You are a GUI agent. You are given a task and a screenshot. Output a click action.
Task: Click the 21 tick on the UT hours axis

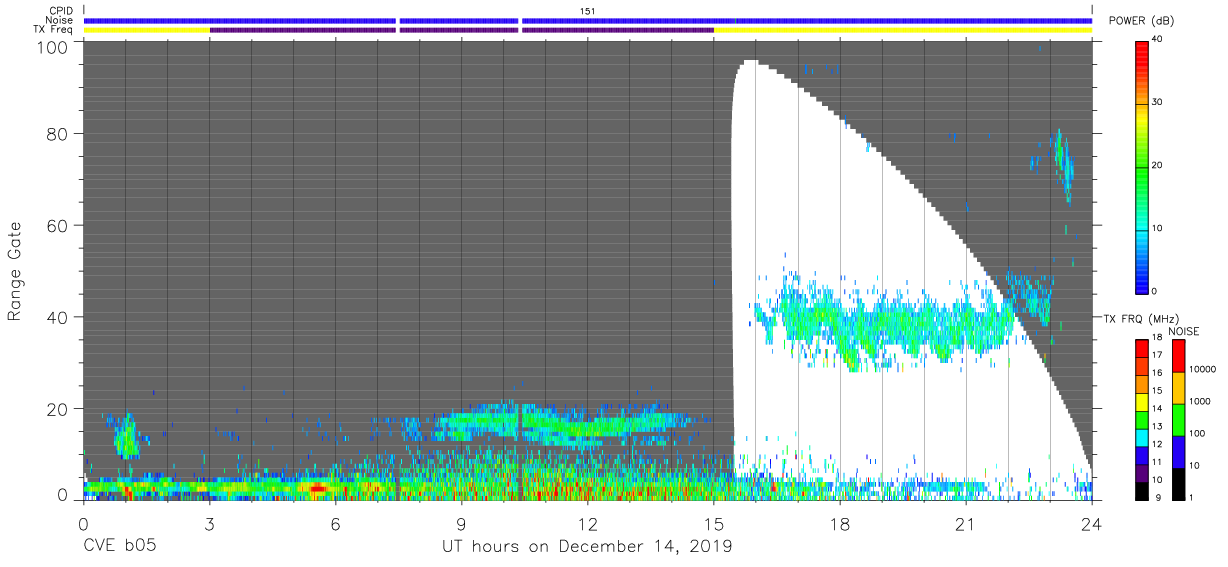coord(965,525)
